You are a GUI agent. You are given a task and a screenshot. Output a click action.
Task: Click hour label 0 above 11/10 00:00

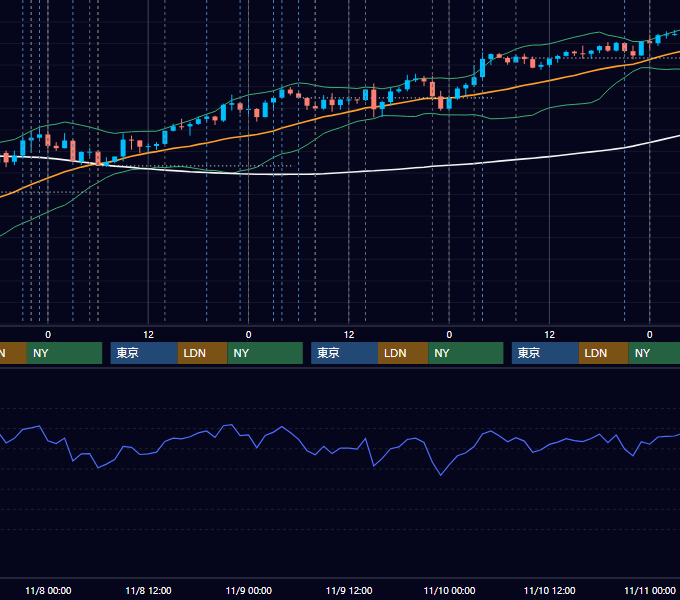pos(449,335)
